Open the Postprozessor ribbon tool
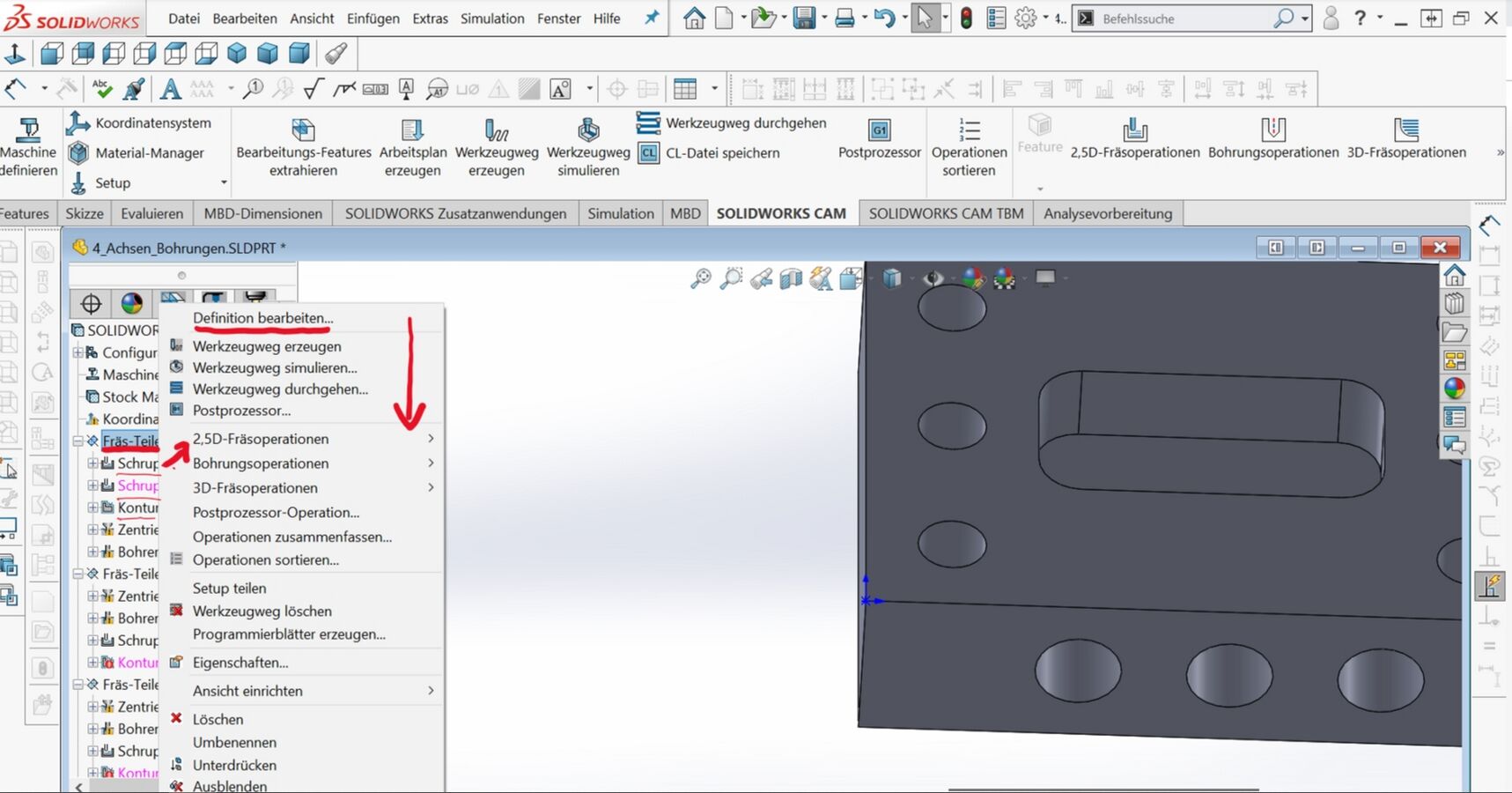This screenshot has width=1512, height=793. [879, 131]
